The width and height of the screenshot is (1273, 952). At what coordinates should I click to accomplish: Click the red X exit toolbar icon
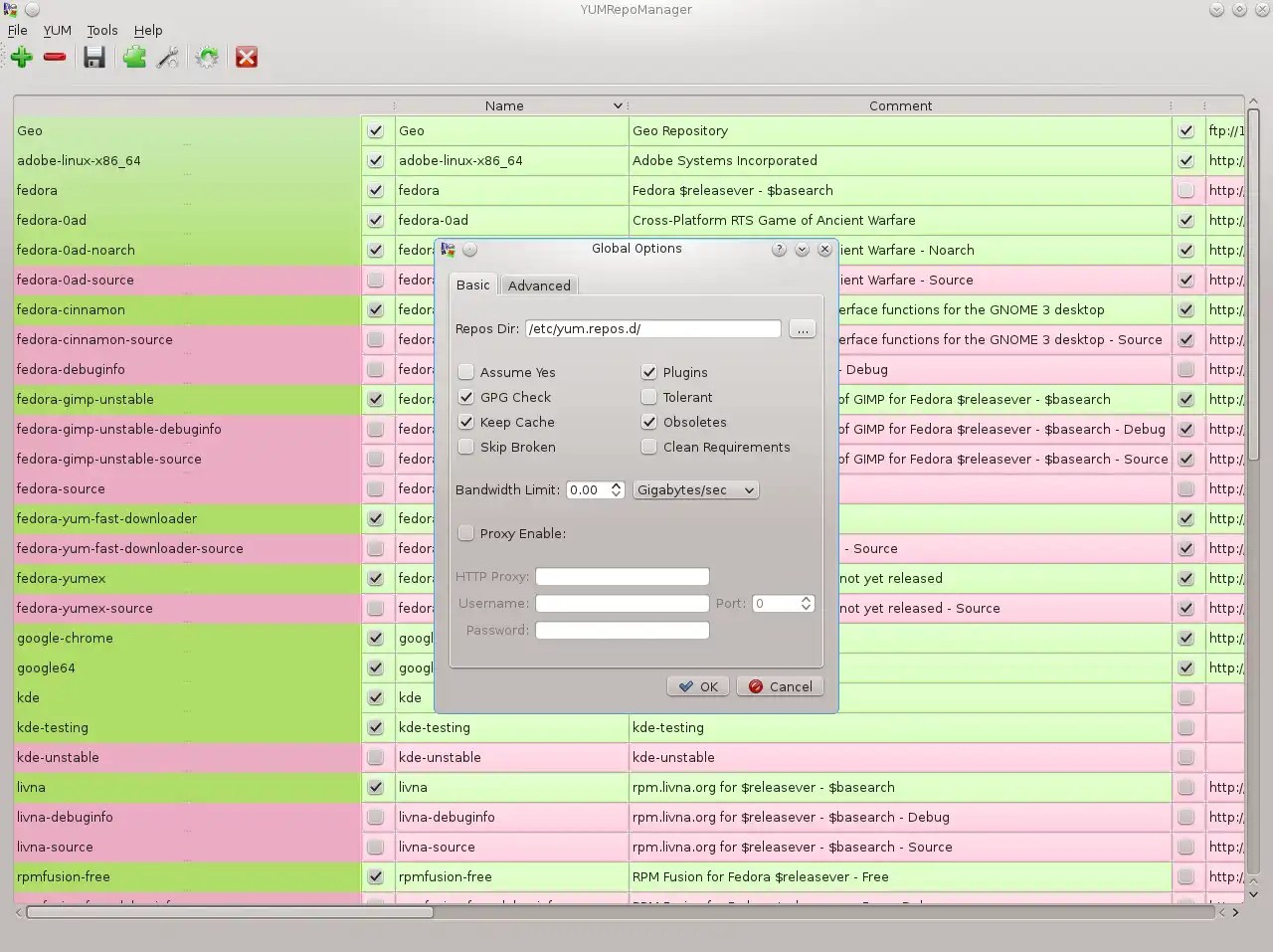point(247,58)
